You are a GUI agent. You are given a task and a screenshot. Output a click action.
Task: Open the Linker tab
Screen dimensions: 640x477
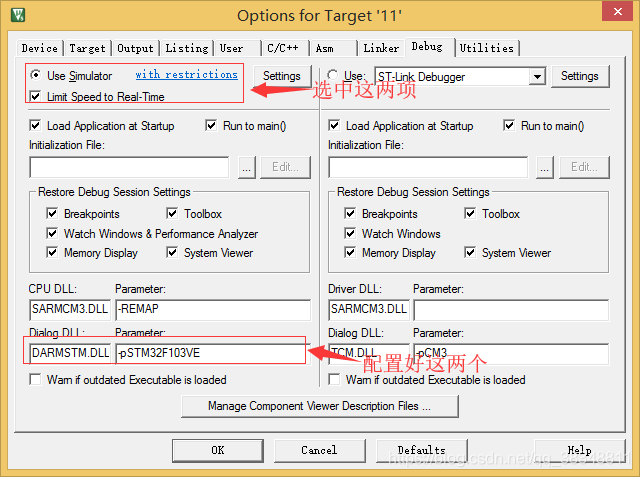click(x=381, y=48)
